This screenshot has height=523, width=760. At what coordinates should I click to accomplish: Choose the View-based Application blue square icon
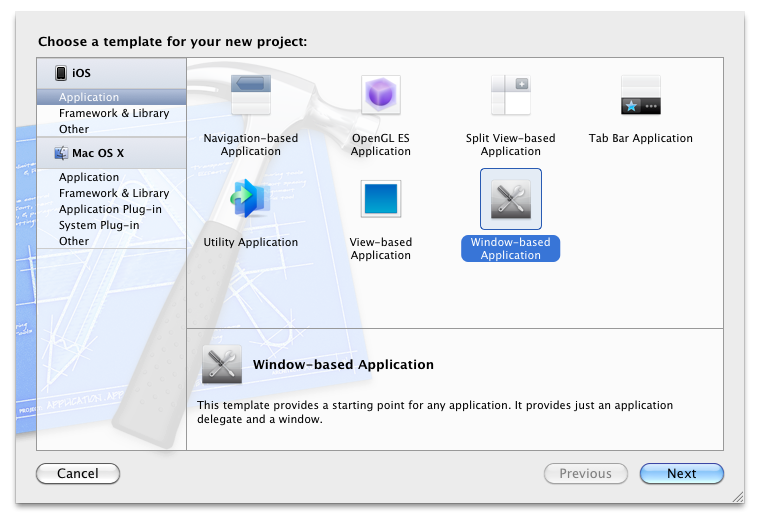[x=380, y=199]
